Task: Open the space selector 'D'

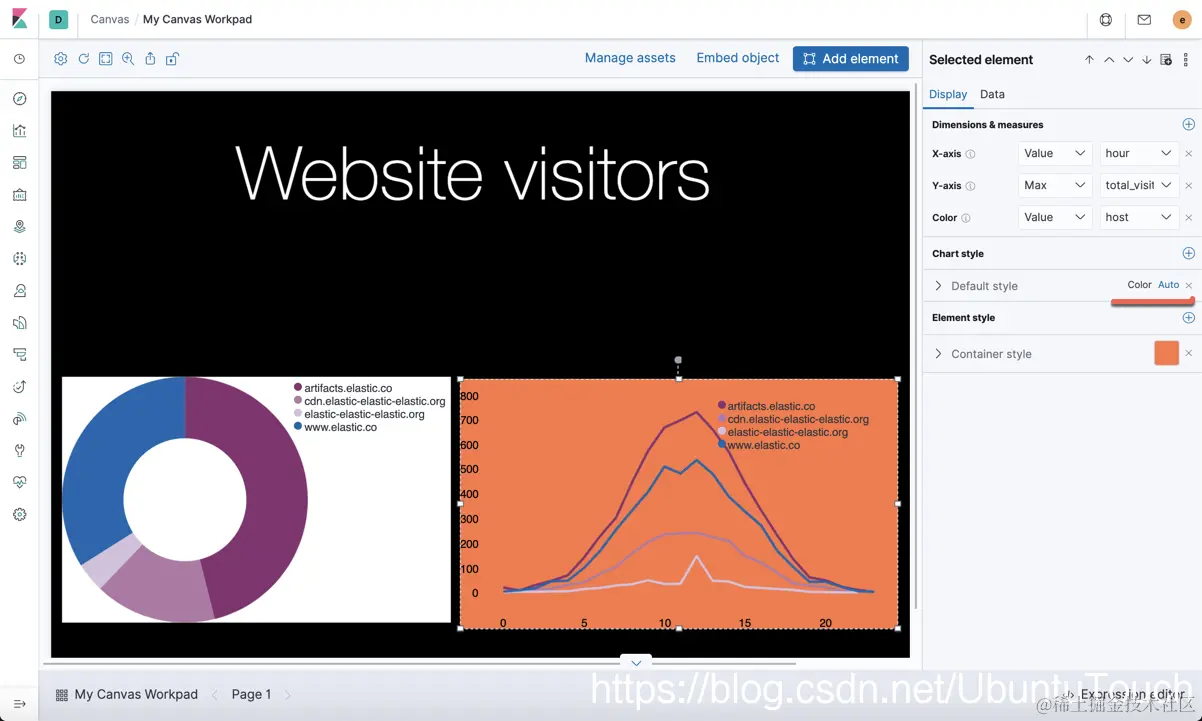Action: coord(59,19)
